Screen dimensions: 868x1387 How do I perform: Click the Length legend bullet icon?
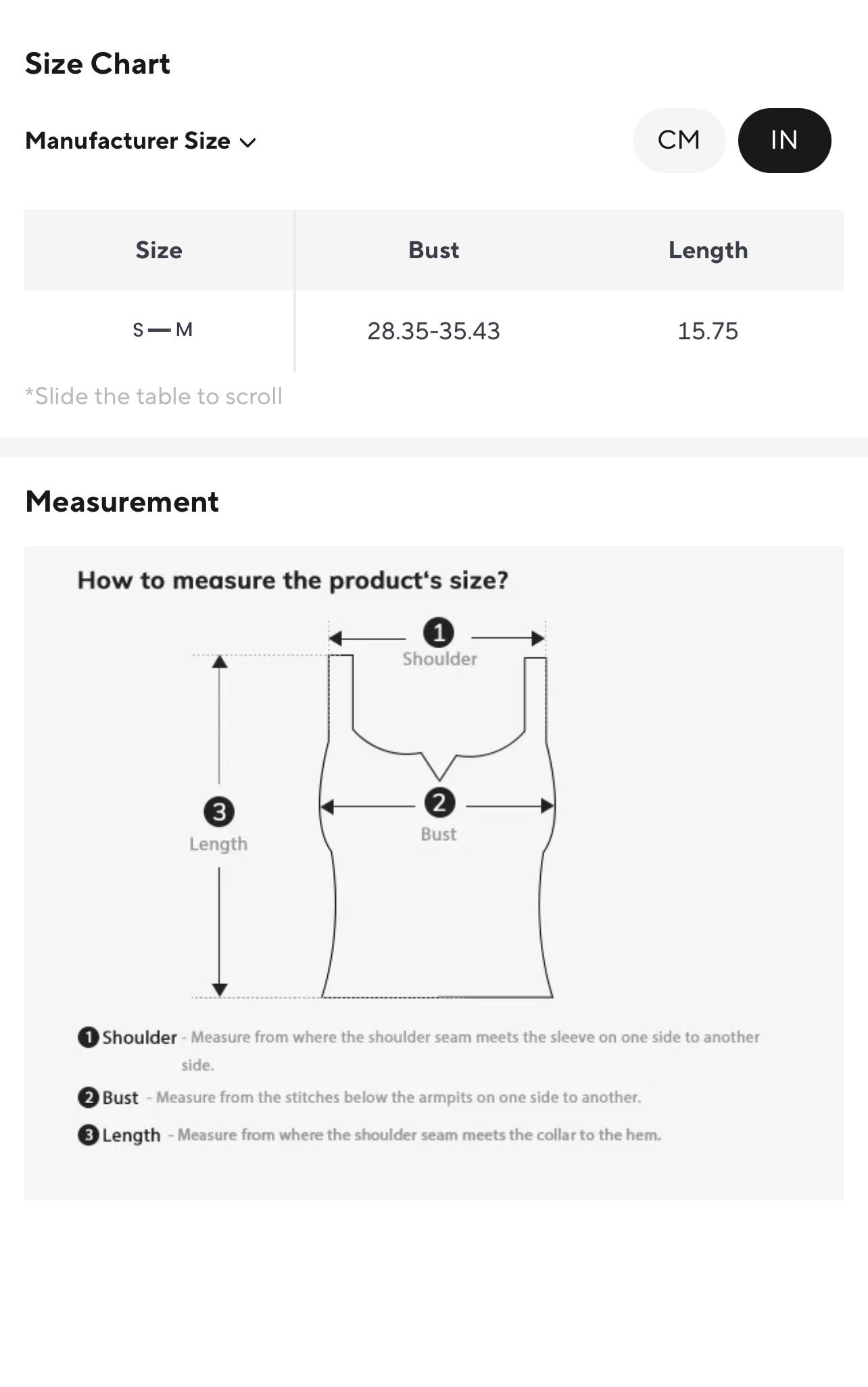pyautogui.click(x=88, y=1135)
